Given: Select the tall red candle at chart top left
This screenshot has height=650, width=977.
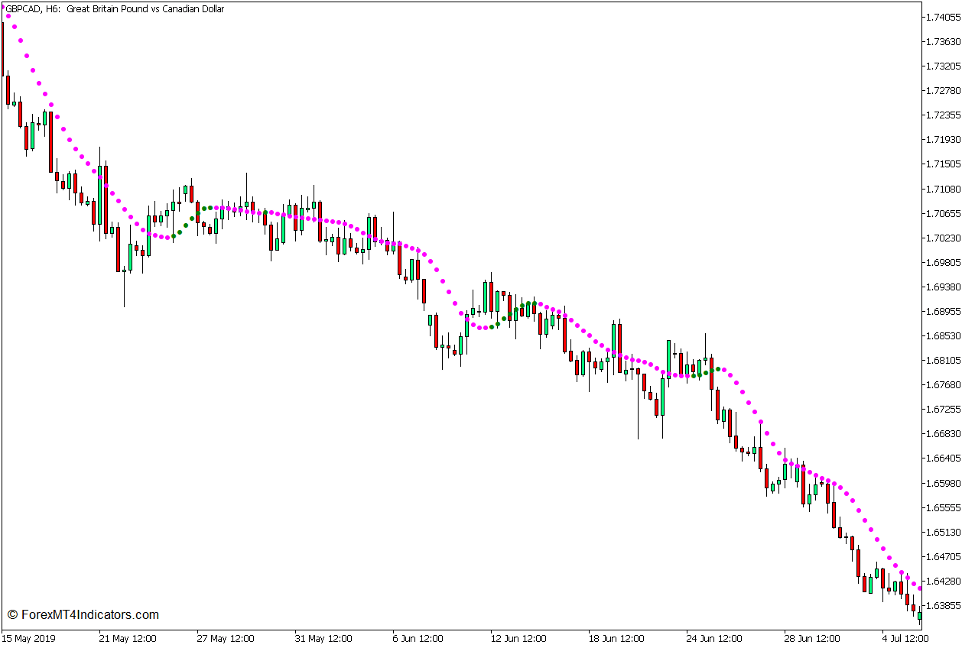Looking at the screenshot, I should pyautogui.click(x=5, y=45).
